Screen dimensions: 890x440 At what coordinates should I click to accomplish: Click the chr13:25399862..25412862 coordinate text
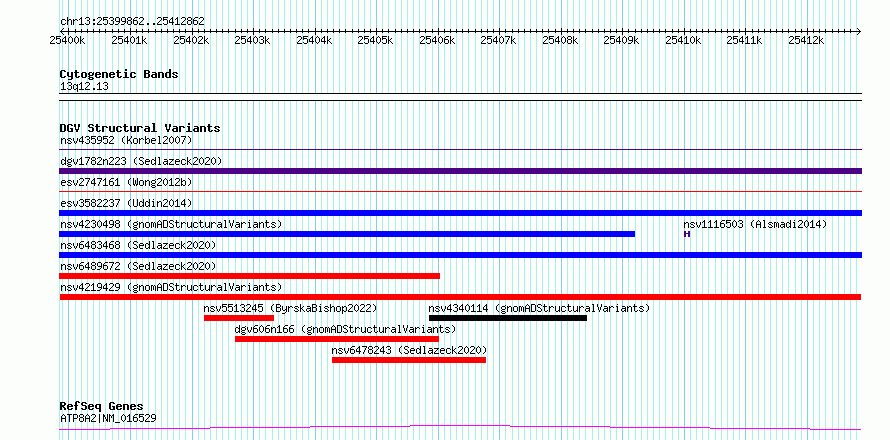tap(132, 21)
